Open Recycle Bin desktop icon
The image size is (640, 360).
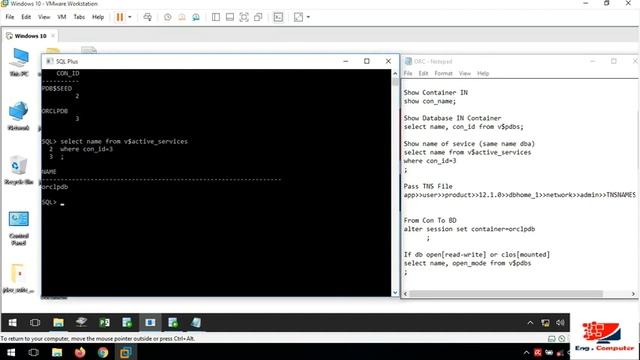coord(19,170)
